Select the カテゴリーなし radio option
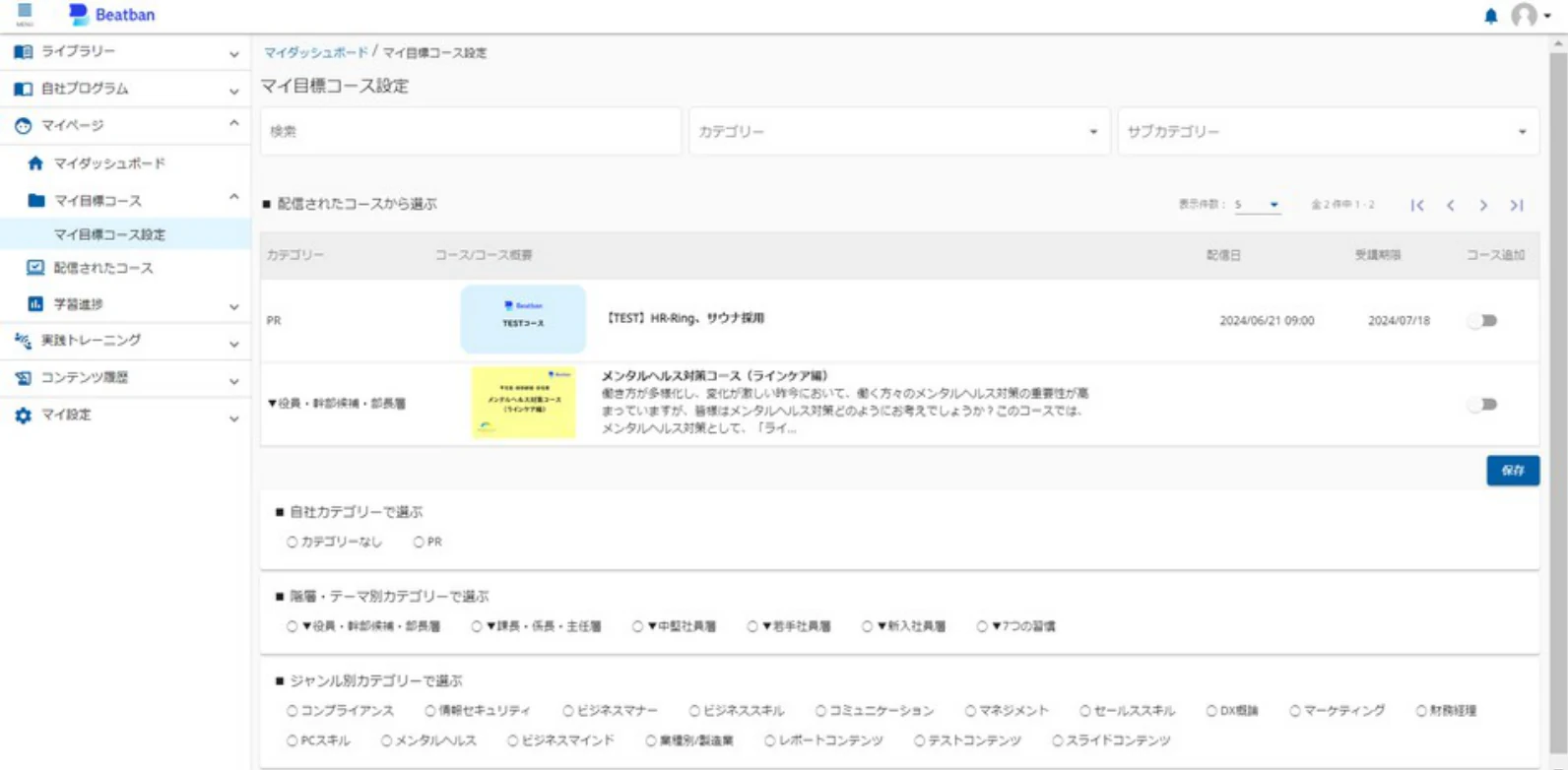The image size is (1568, 770). pos(293,543)
